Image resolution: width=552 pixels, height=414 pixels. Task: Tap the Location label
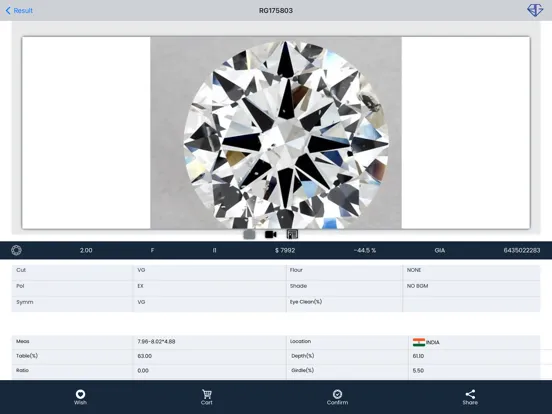300,341
